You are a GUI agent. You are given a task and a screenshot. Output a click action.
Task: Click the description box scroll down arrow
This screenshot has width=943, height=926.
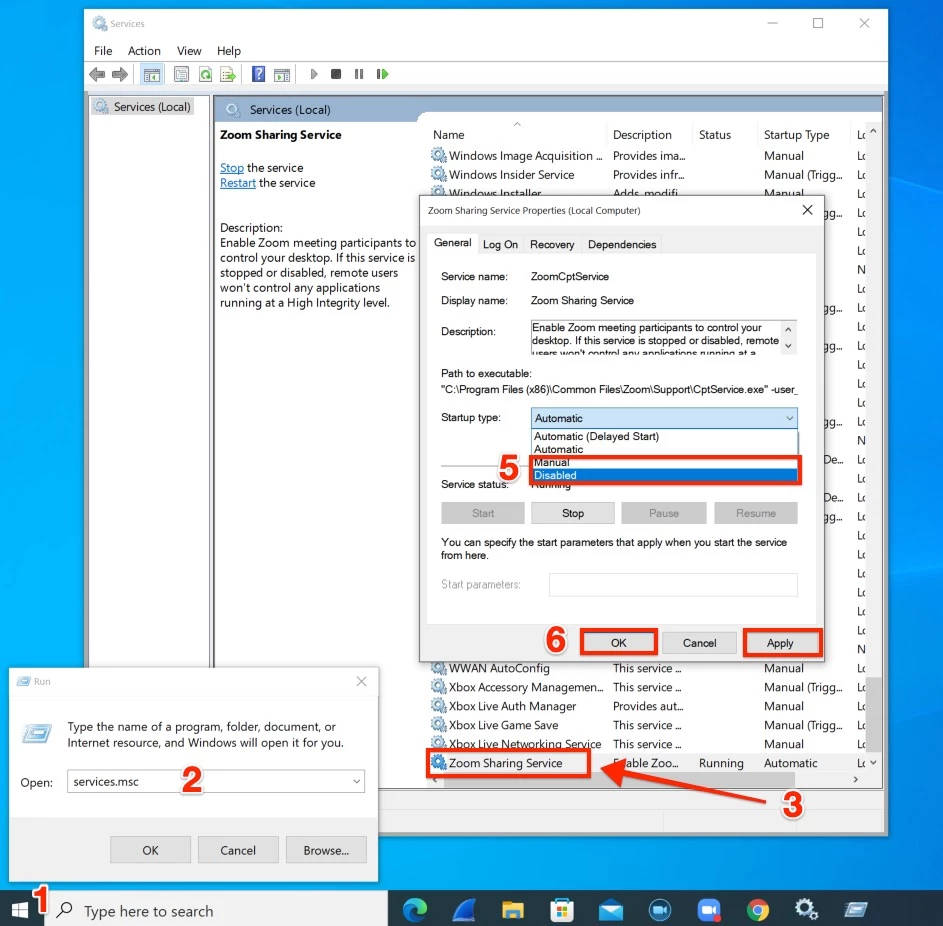[788, 346]
